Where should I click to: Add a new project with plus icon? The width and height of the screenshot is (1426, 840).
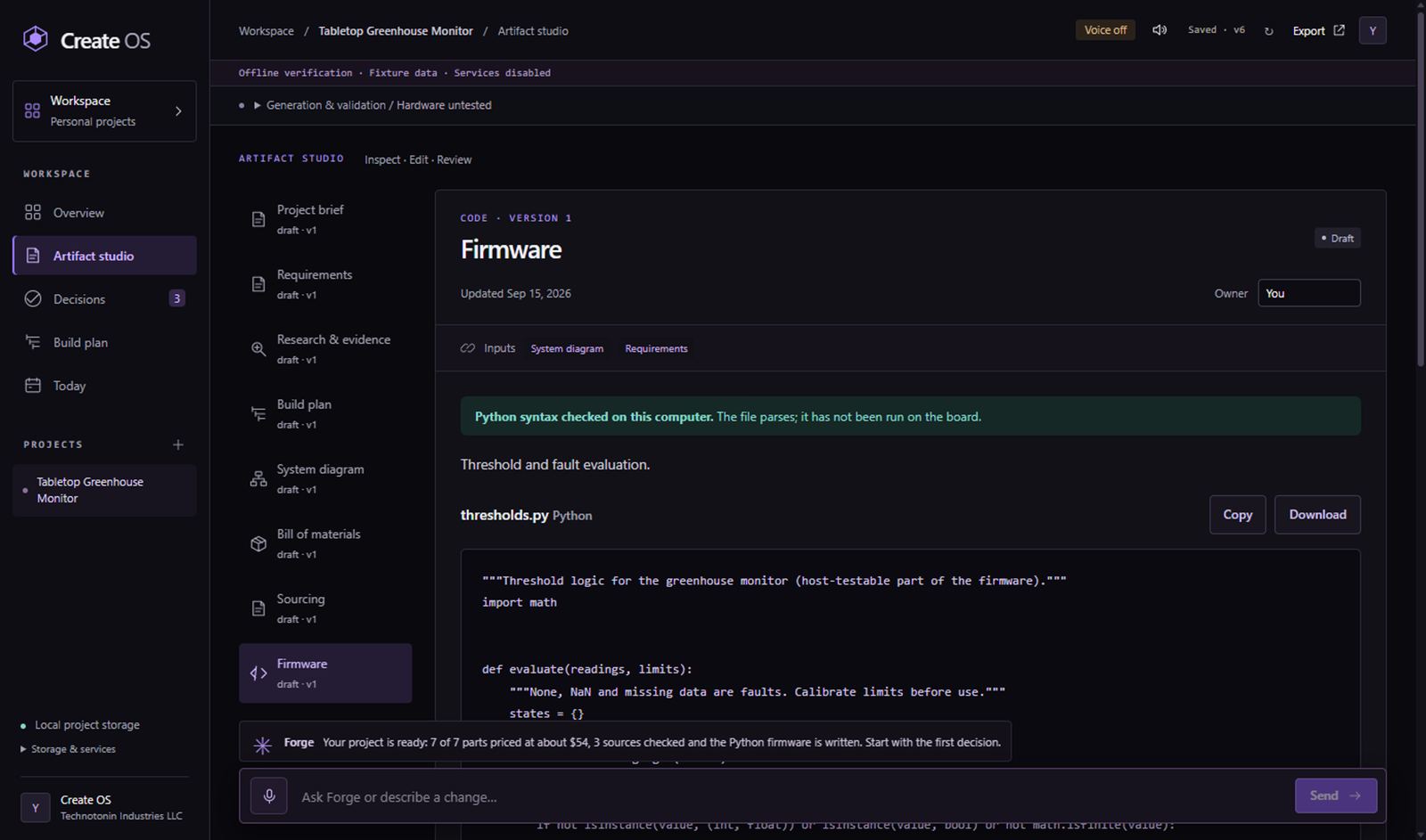[x=178, y=444]
